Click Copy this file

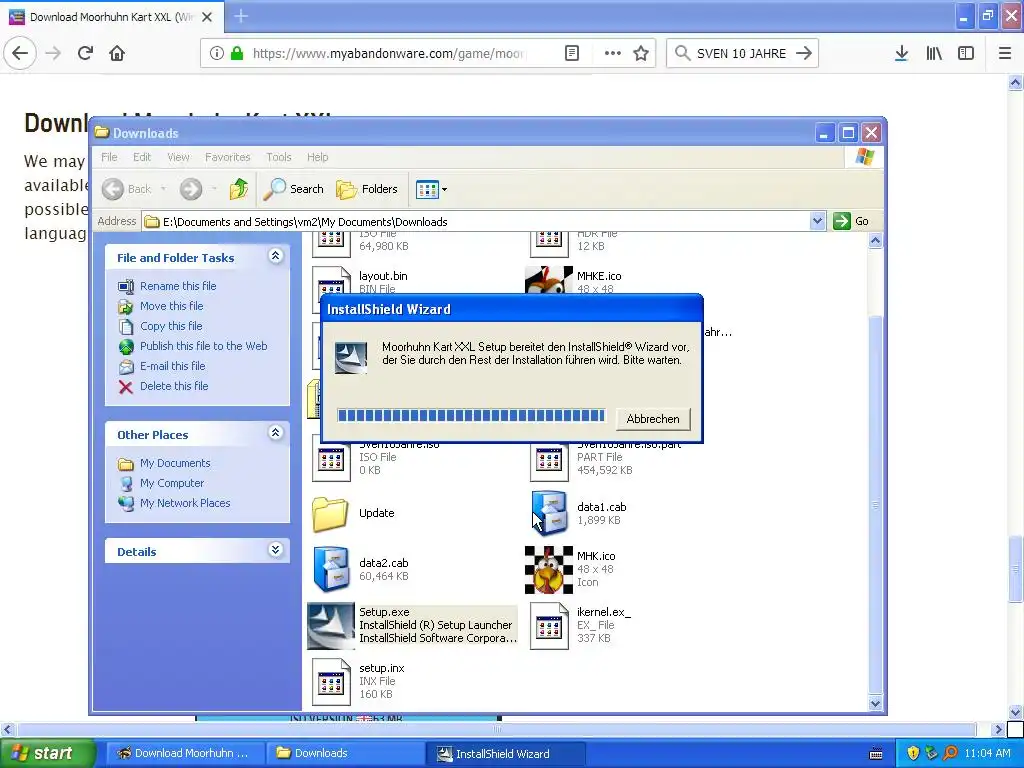pyautogui.click(x=171, y=326)
